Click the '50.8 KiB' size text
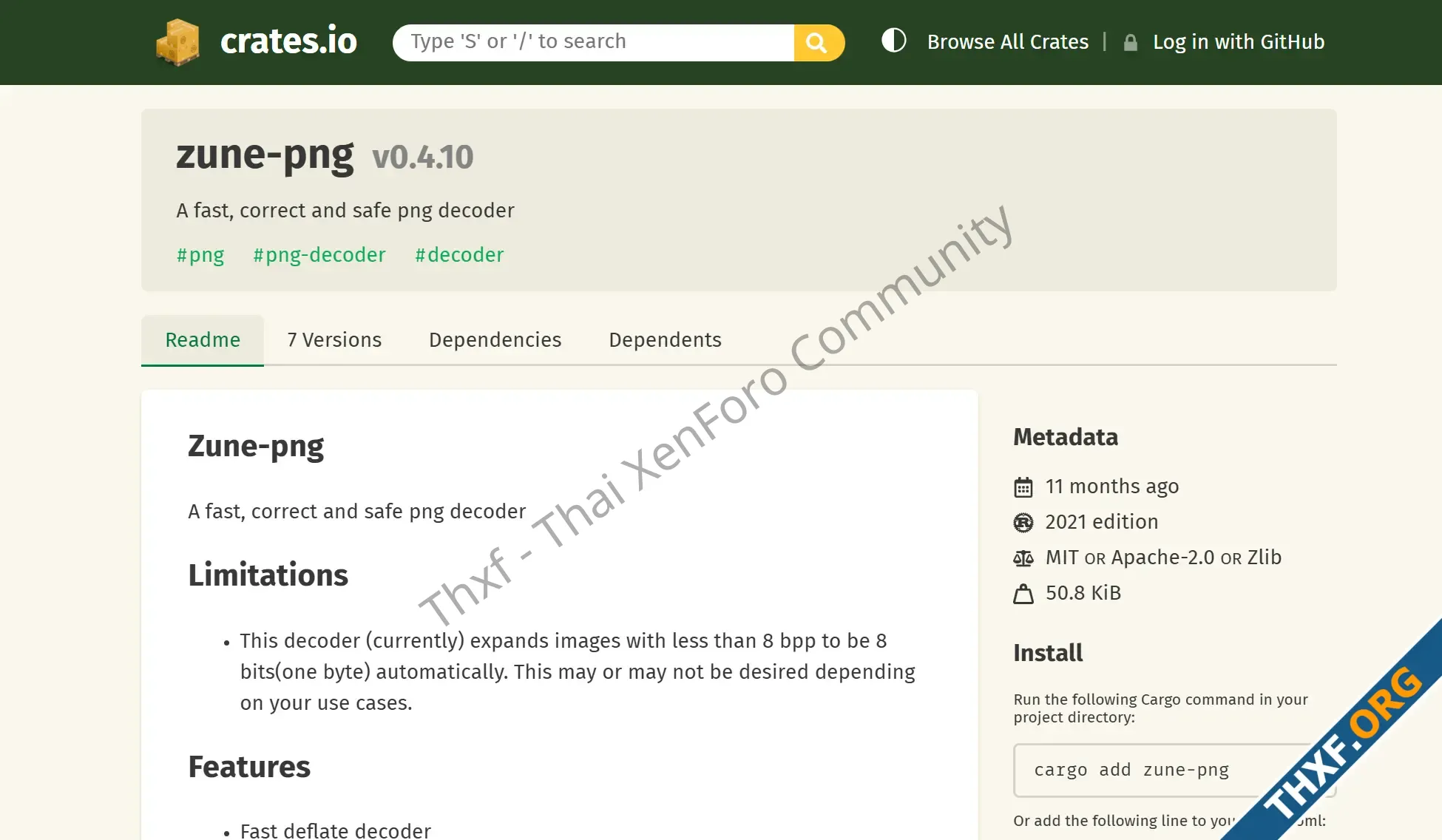The height and width of the screenshot is (840, 1442). point(1083,592)
